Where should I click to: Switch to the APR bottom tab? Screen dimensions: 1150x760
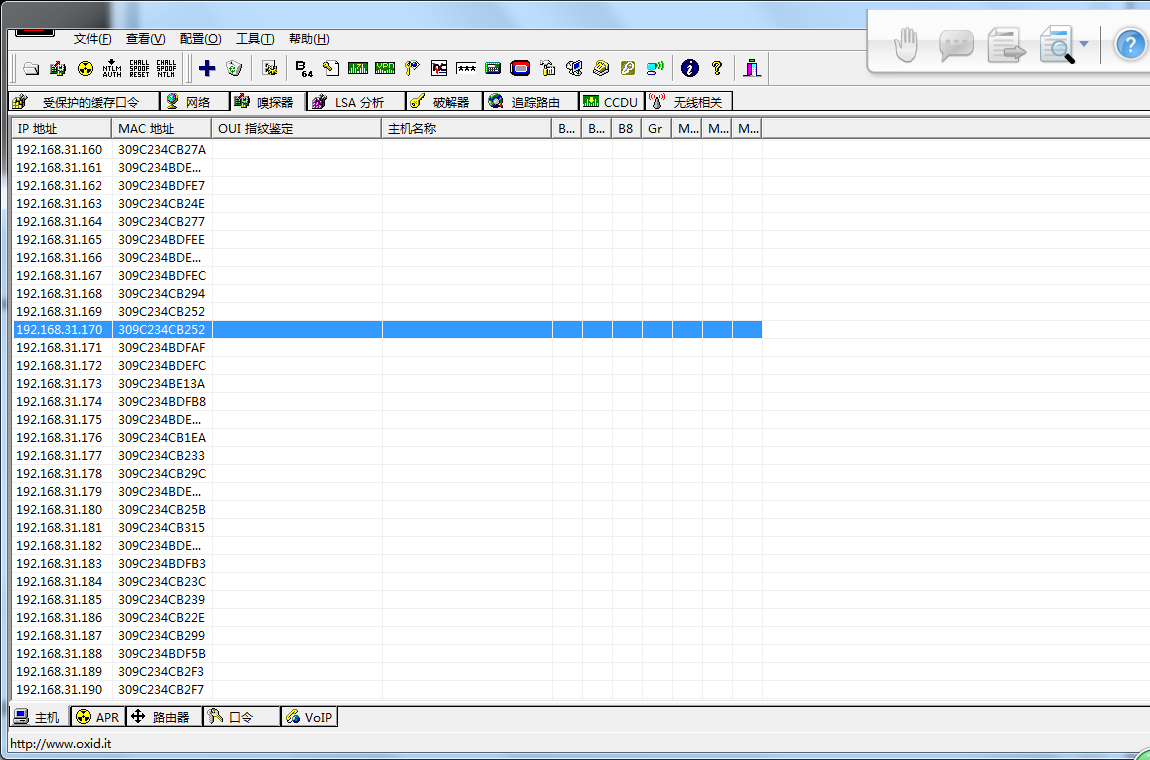tap(98, 717)
